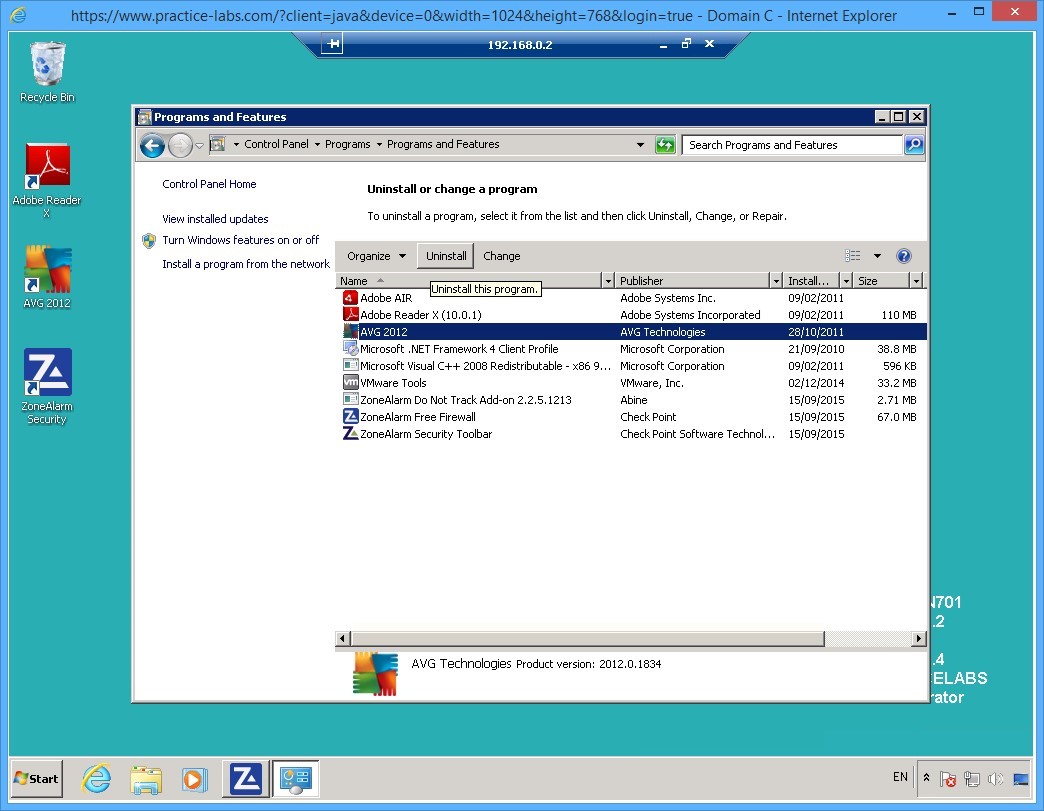Expand the Publisher column filter arrow

(779, 280)
